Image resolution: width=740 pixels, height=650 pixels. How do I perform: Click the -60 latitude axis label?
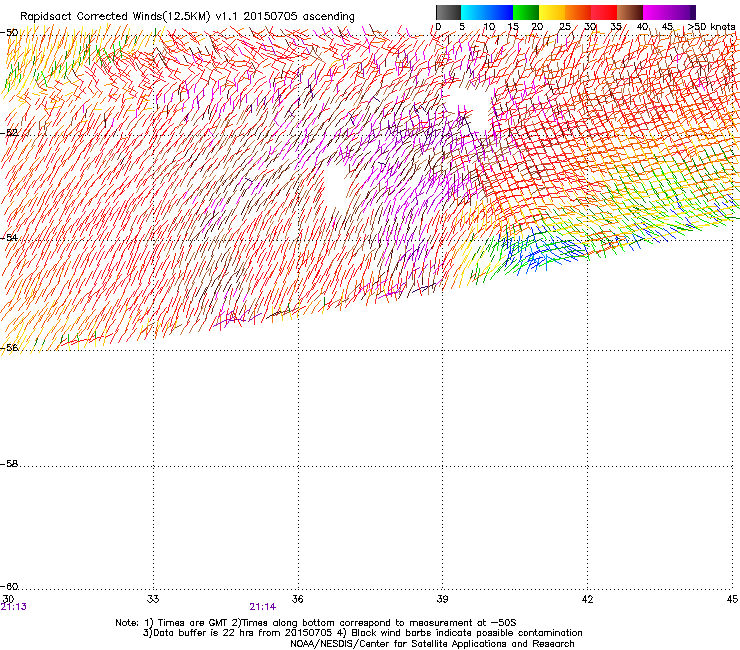[9, 587]
